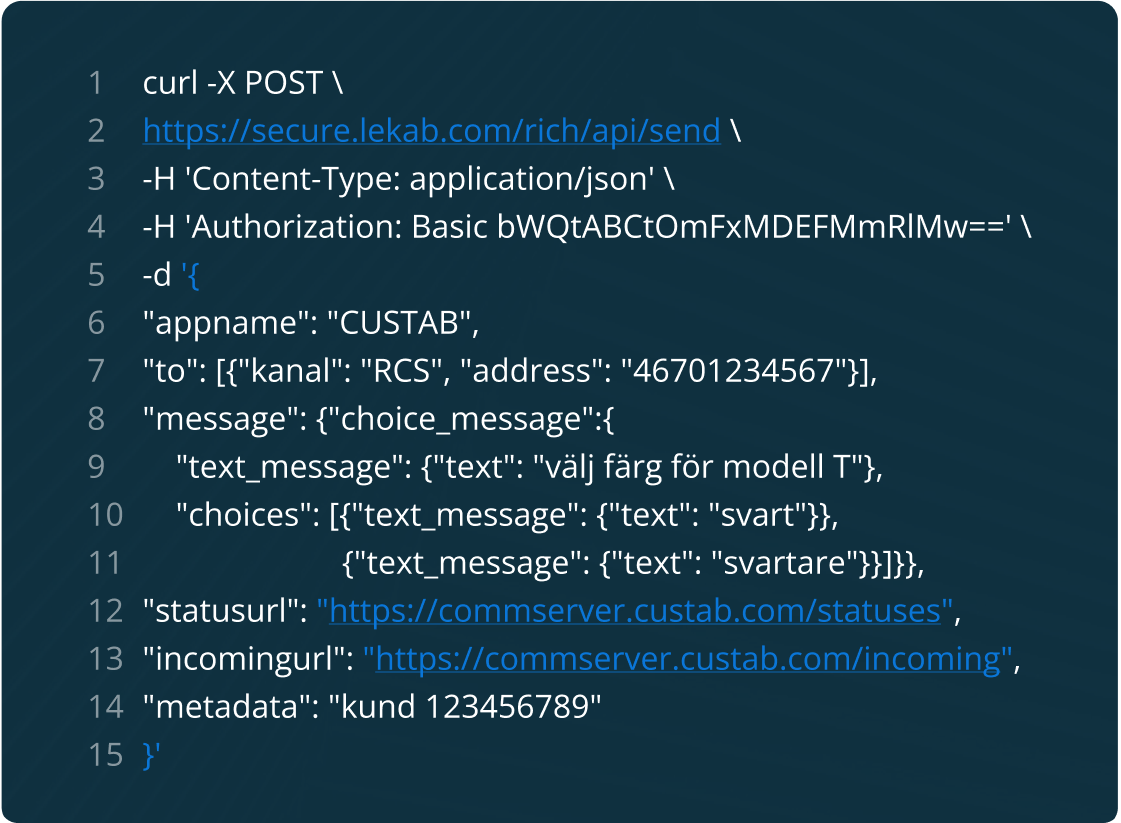Open the commserver statuses URL link
This screenshot has height=823, width=1121.
pyautogui.click(x=636, y=611)
